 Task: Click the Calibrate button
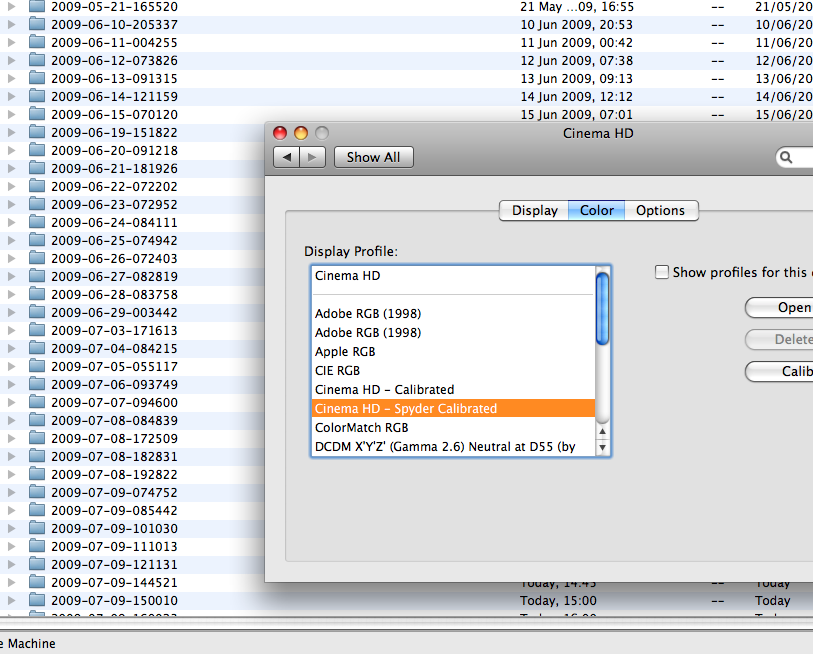(x=779, y=371)
